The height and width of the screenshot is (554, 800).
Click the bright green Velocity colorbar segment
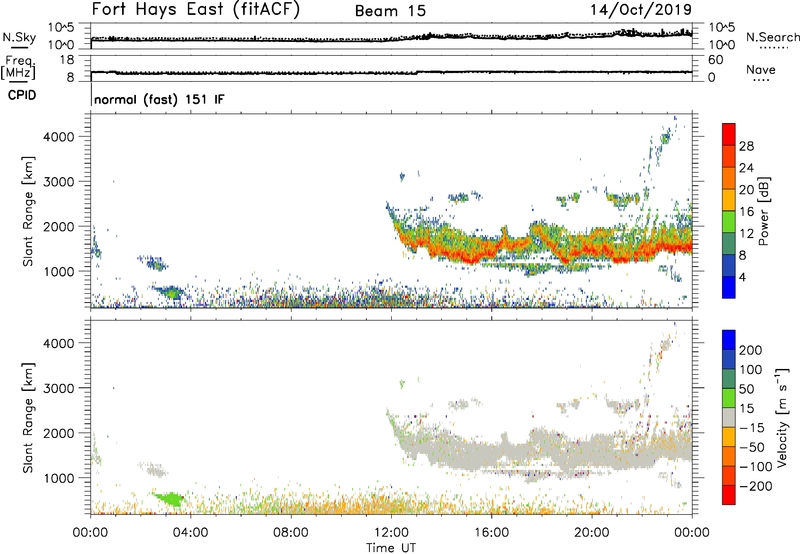(x=729, y=398)
